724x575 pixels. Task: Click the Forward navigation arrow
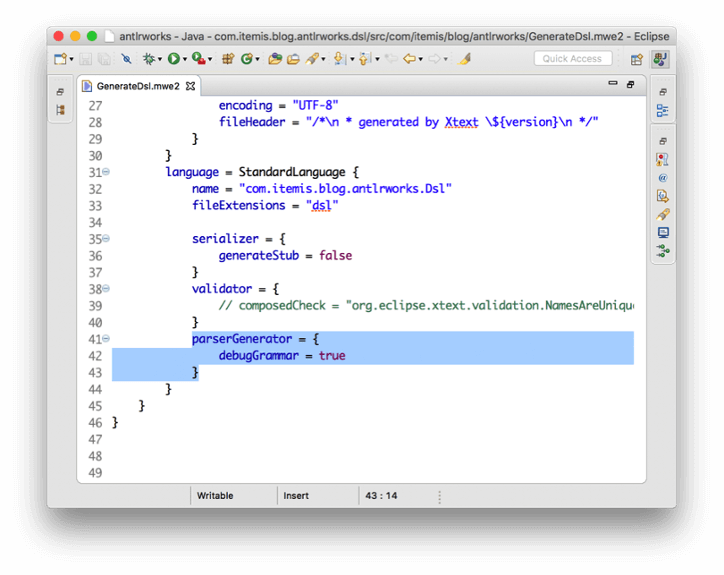pyautogui.click(x=434, y=59)
